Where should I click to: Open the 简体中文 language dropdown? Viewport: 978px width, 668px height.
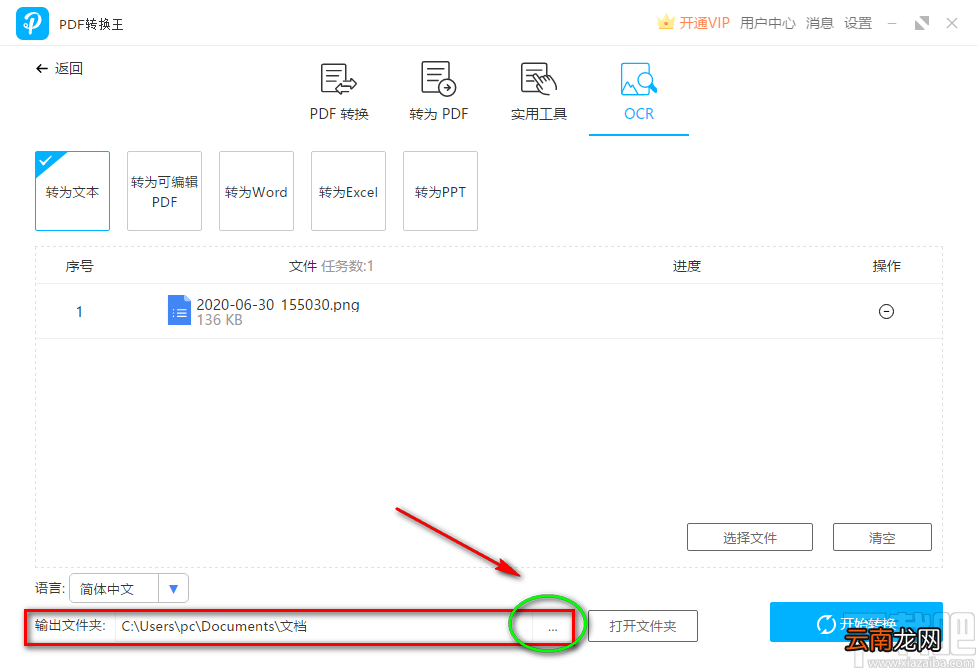pyautogui.click(x=129, y=588)
